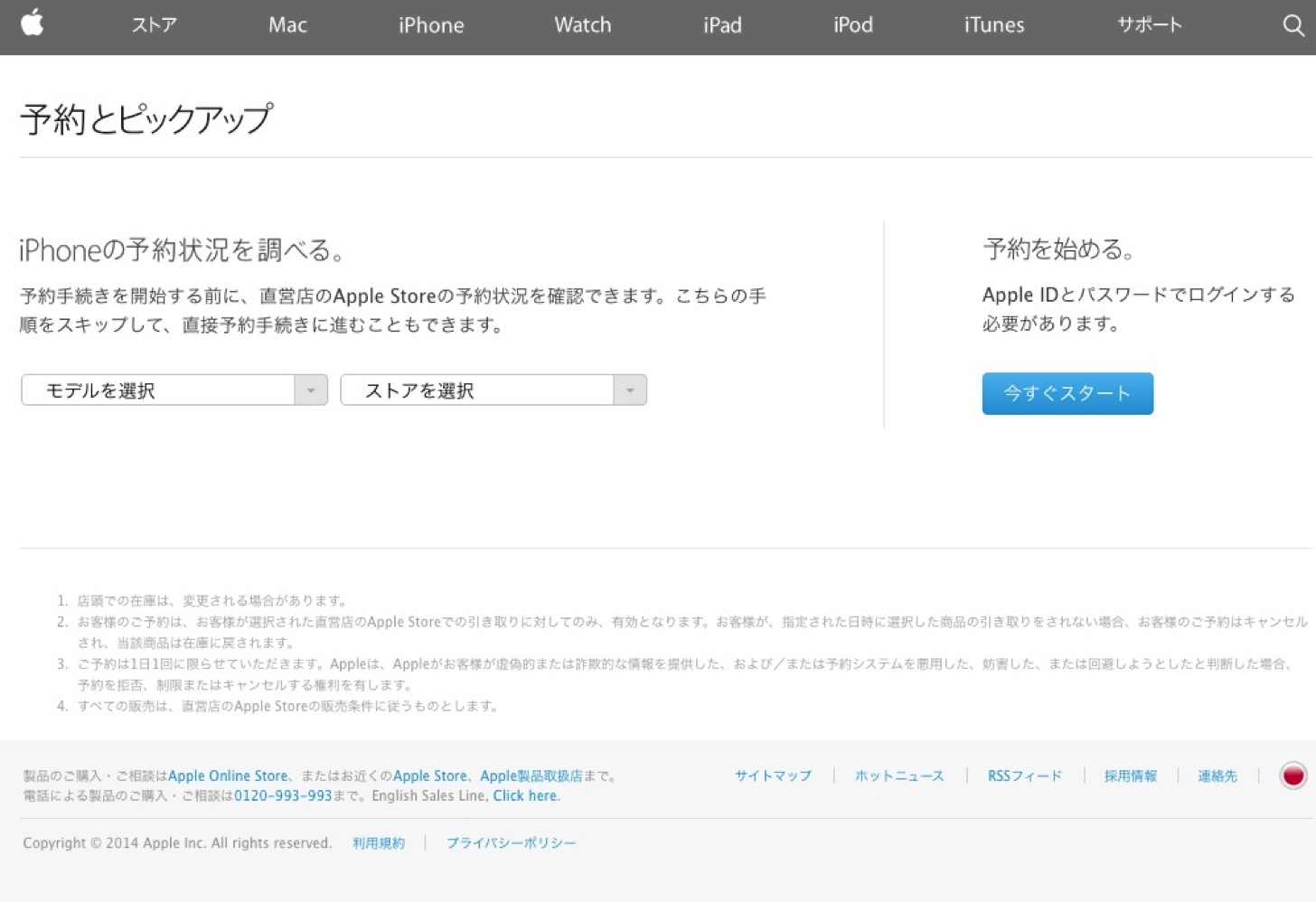Click the iPhoneの予約状況を調べる heading
This screenshot has height=902, width=1316.
(183, 249)
